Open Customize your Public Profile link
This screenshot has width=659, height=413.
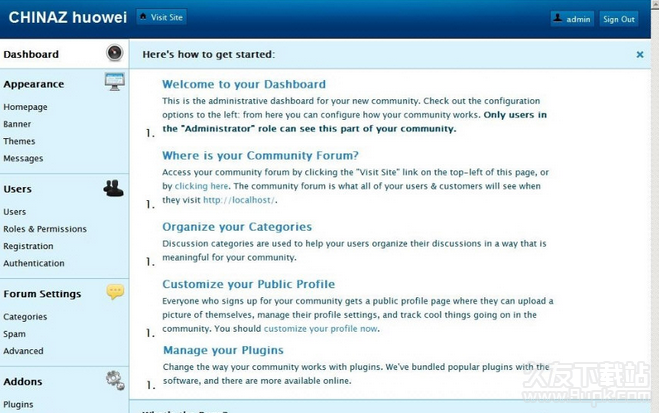point(248,284)
